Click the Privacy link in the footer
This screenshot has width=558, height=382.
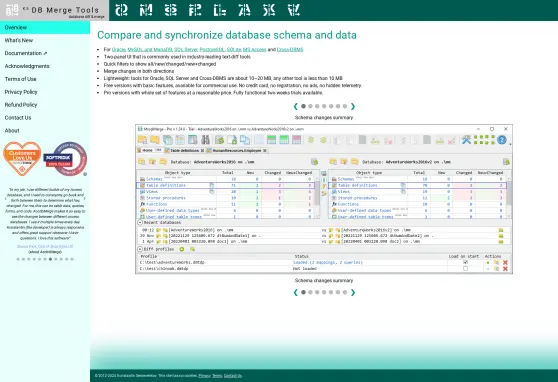(204, 376)
